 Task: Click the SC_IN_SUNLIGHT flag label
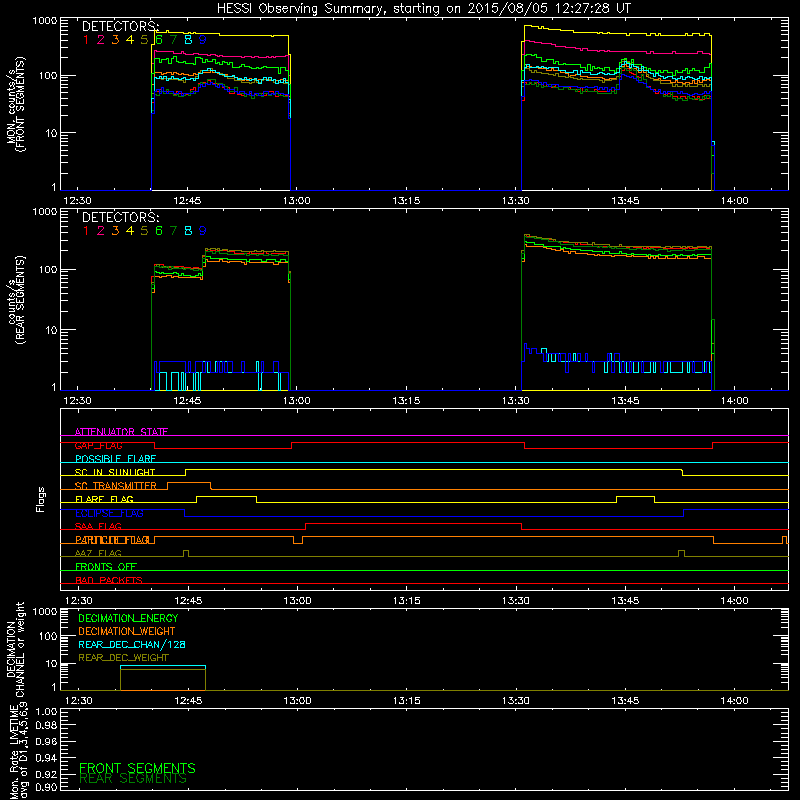(x=115, y=472)
